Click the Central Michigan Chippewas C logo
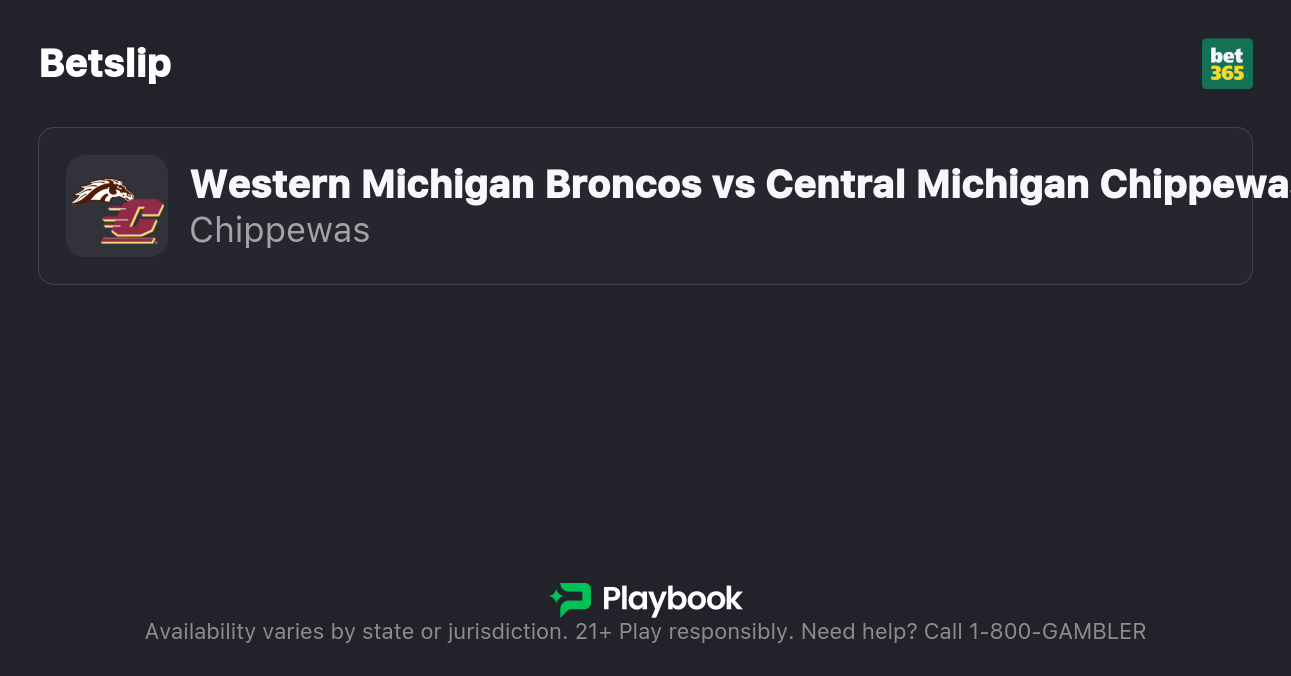Image resolution: width=1291 pixels, height=676 pixels. click(133, 221)
